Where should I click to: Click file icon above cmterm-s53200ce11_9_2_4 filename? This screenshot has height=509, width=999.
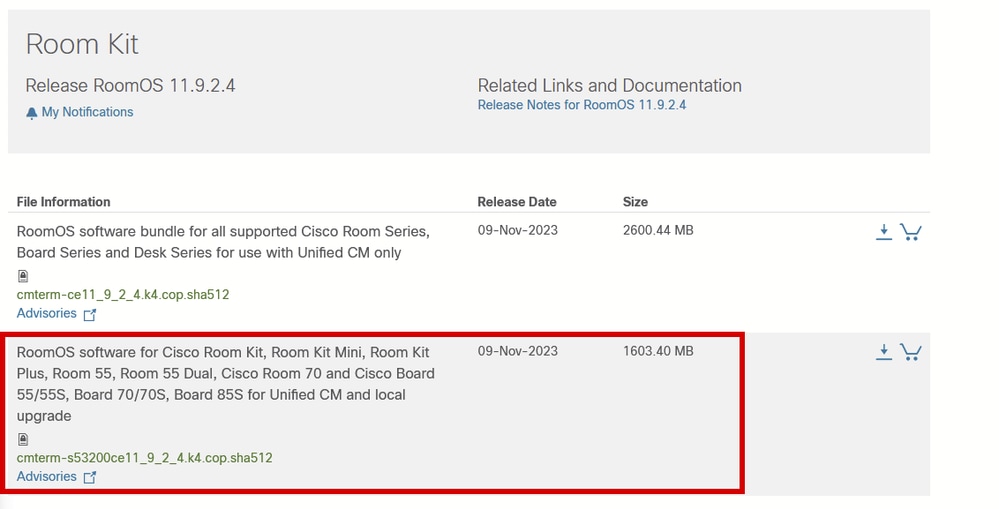coord(23,439)
